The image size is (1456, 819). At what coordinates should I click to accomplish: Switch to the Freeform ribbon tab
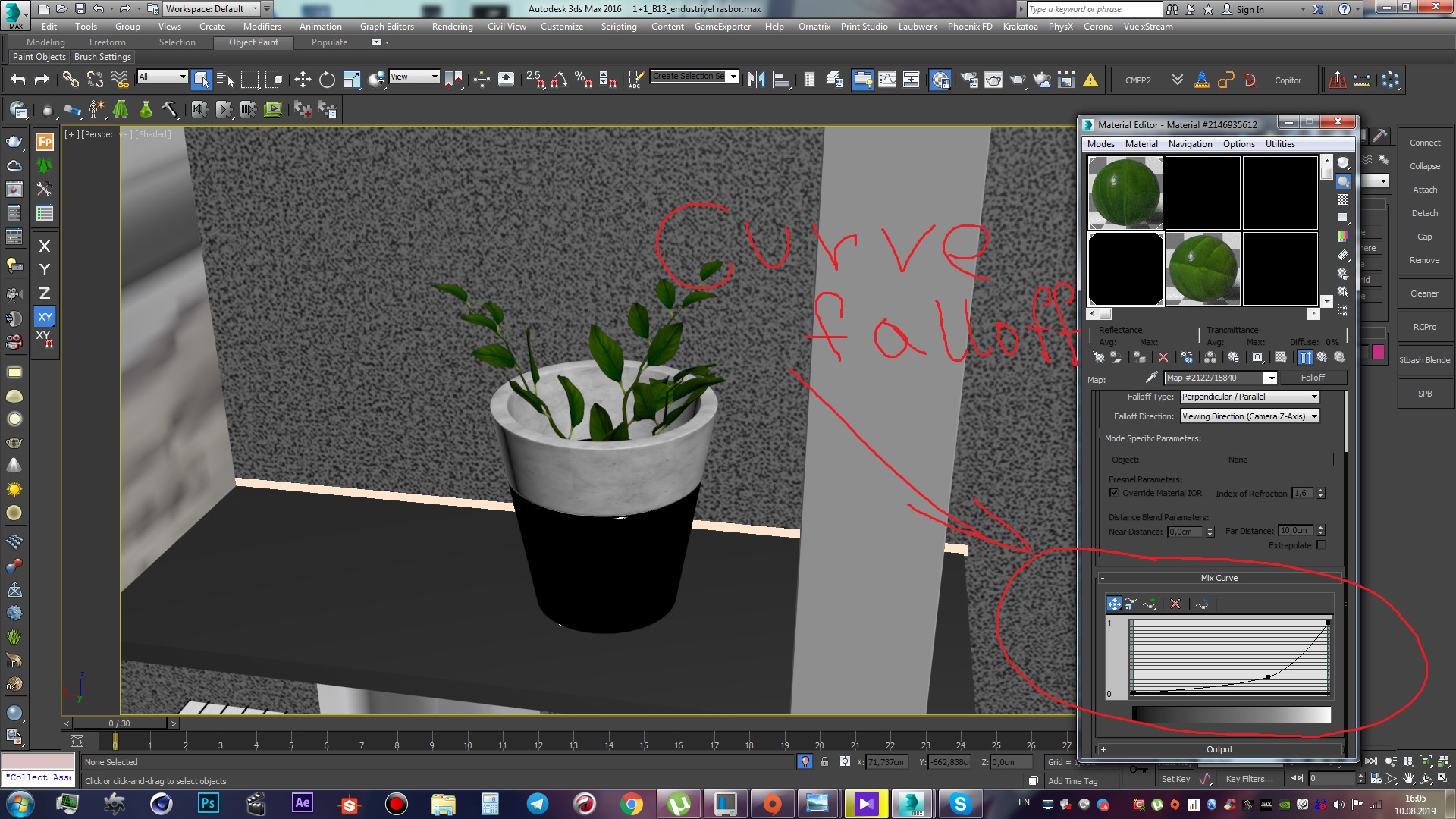coord(107,42)
